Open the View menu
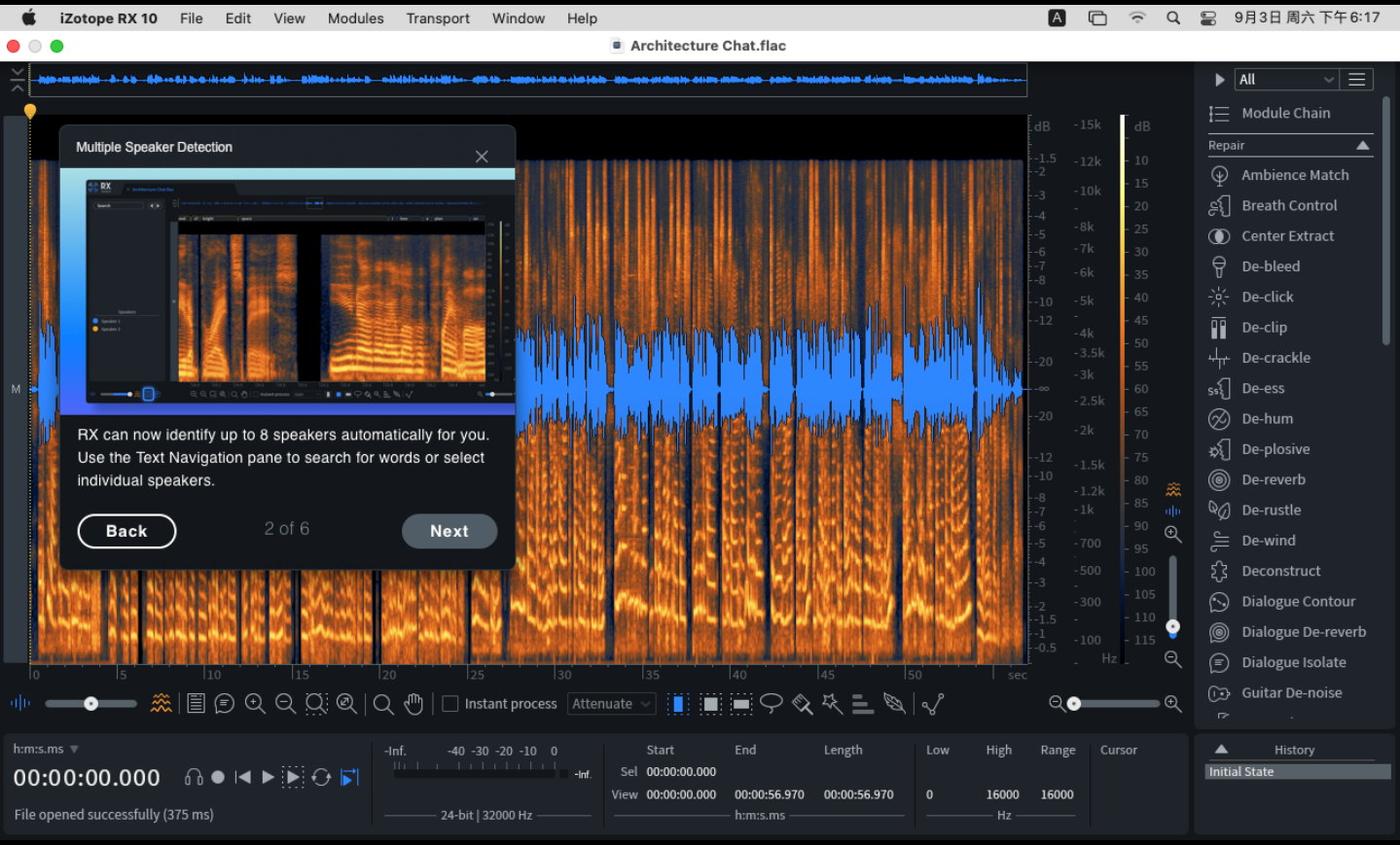This screenshot has height=845, width=1400. (x=289, y=18)
